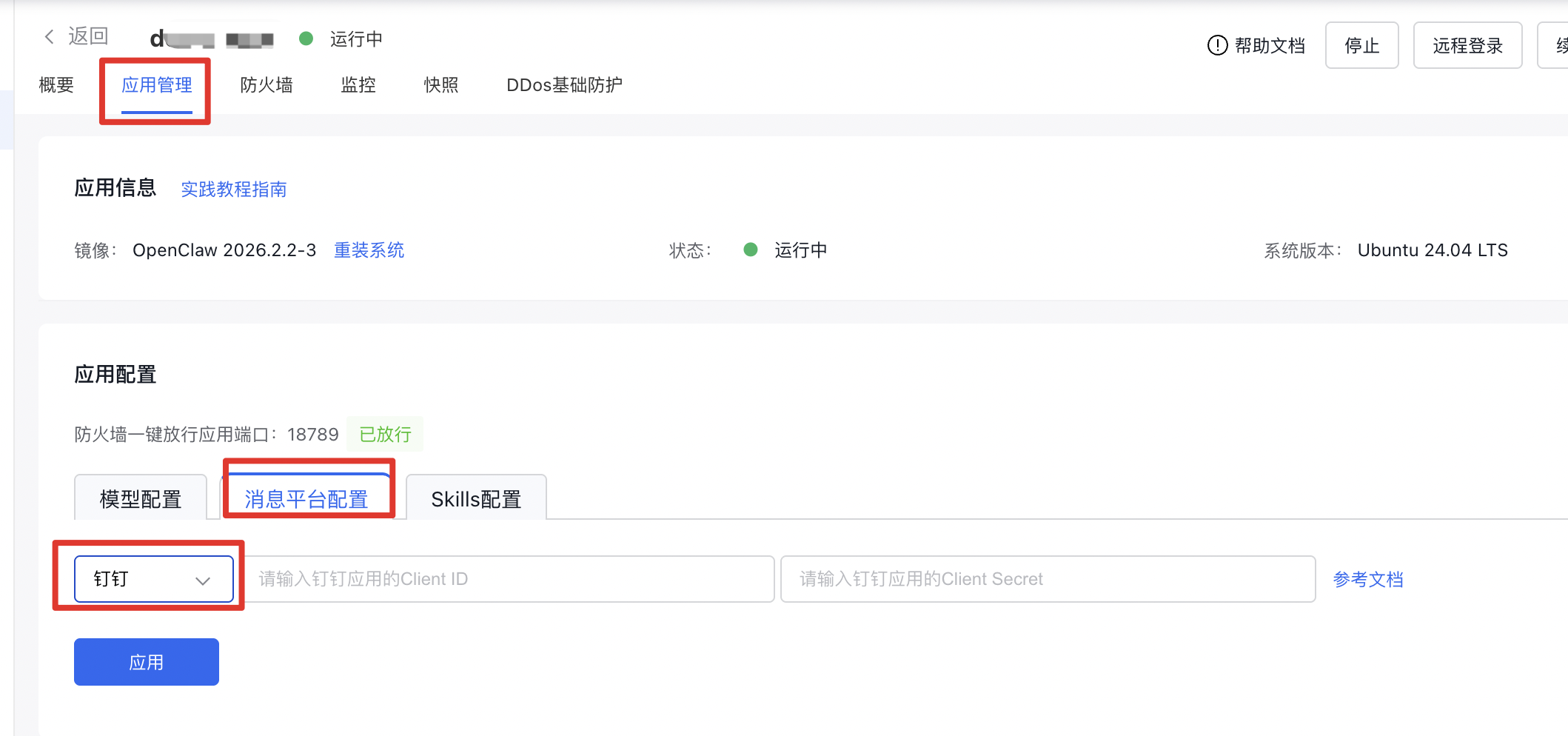Click the help document info icon
Image resolution: width=1568 pixels, height=736 pixels.
pyautogui.click(x=1217, y=45)
